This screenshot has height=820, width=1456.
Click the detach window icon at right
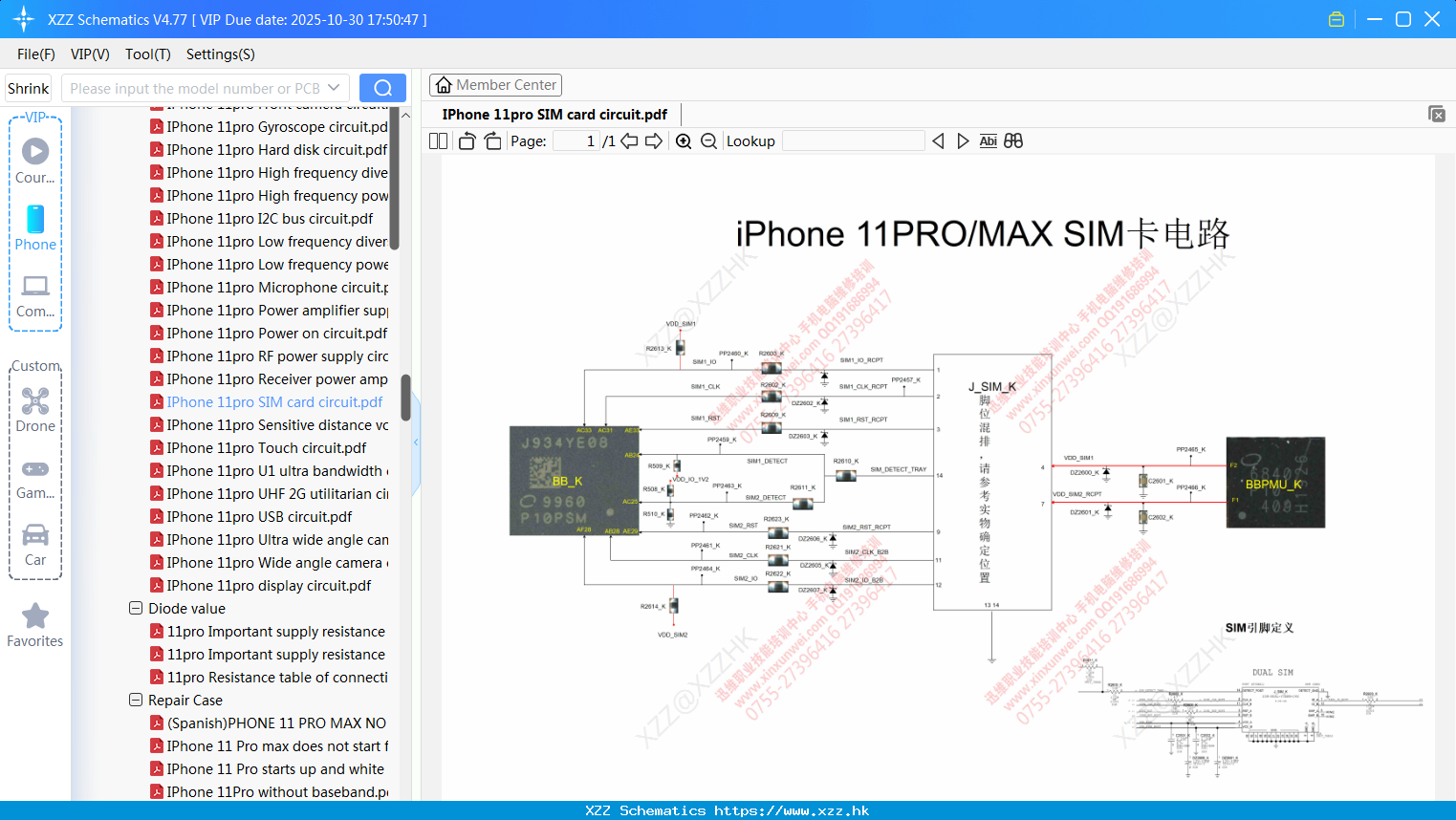coord(1437,114)
